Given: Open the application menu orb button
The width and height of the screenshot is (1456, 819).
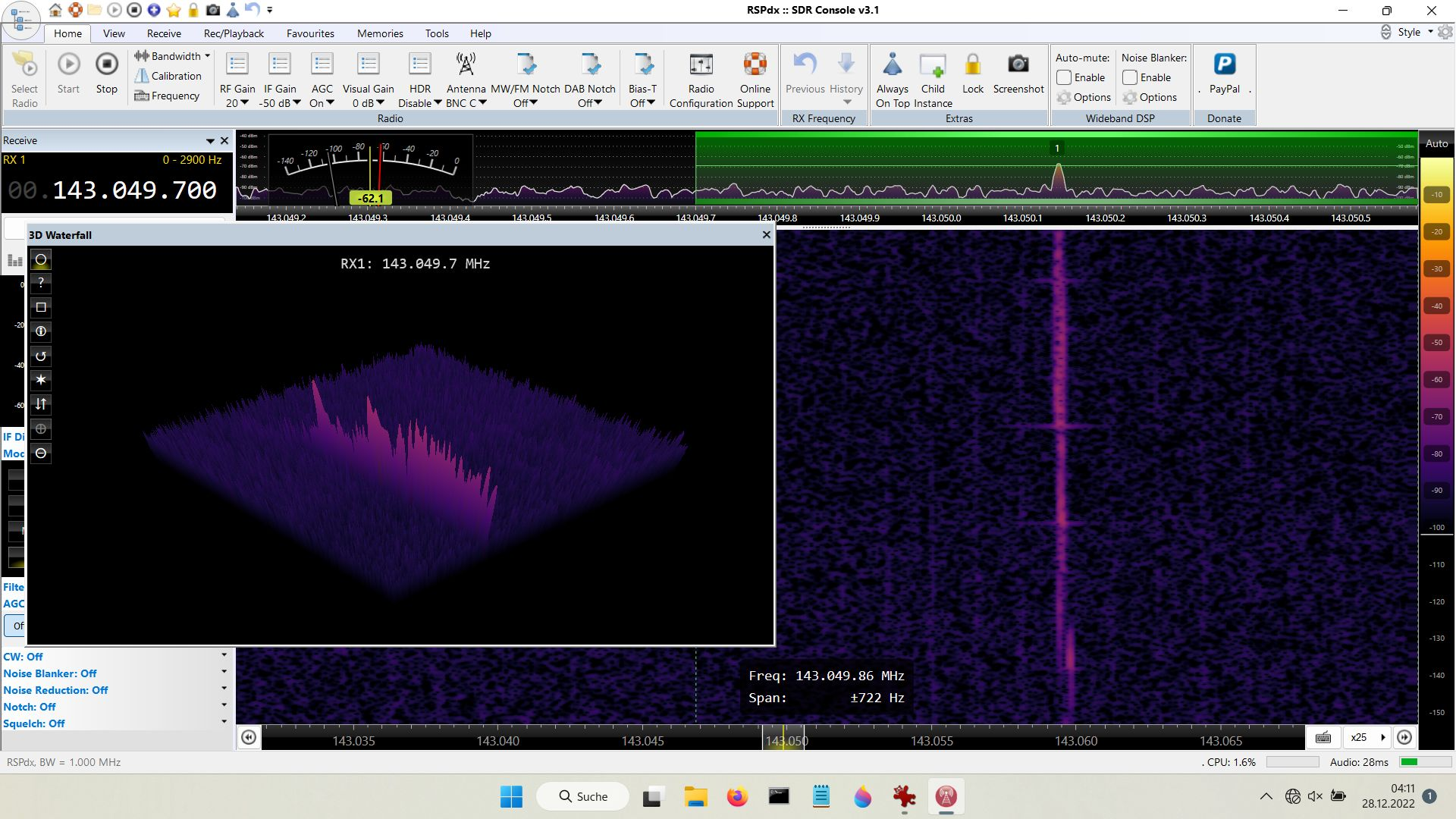Looking at the screenshot, I should coord(20,19).
